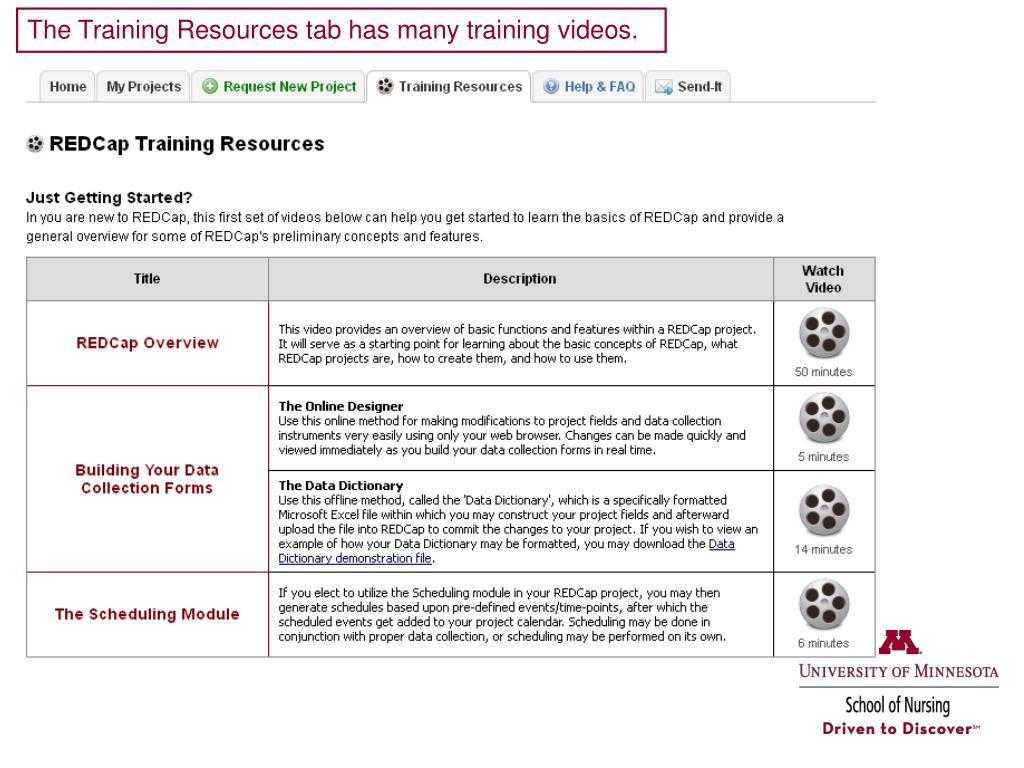
Task: Click Building Your Data Collection Forms title
Action: 147,479
